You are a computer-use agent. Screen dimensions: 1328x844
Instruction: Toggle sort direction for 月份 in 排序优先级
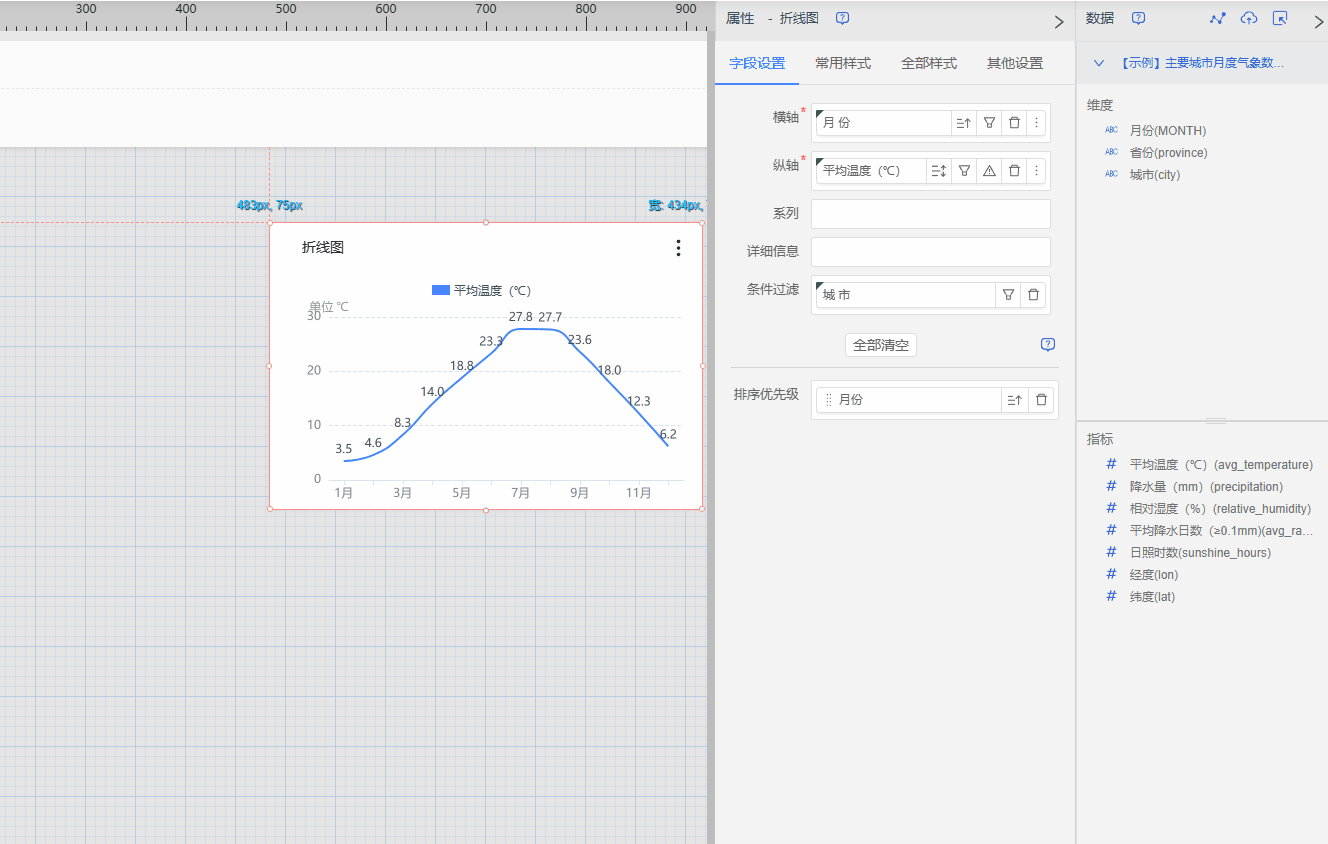pos(1014,400)
